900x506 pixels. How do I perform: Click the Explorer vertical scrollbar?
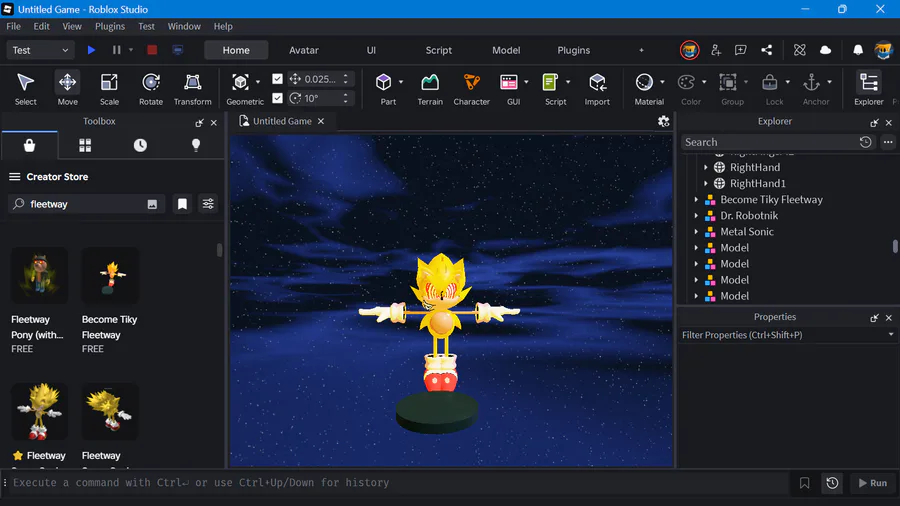tap(895, 246)
